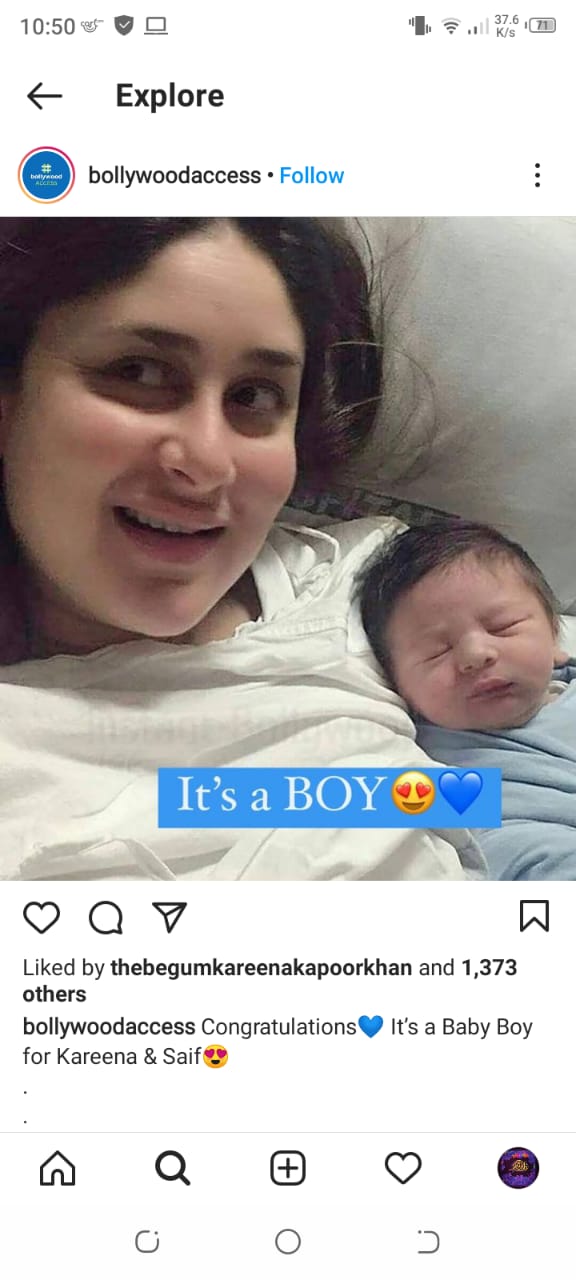Image resolution: width=576 pixels, height=1280 pixels.
Task: Open the 1,373 others likes list
Action: point(270,981)
